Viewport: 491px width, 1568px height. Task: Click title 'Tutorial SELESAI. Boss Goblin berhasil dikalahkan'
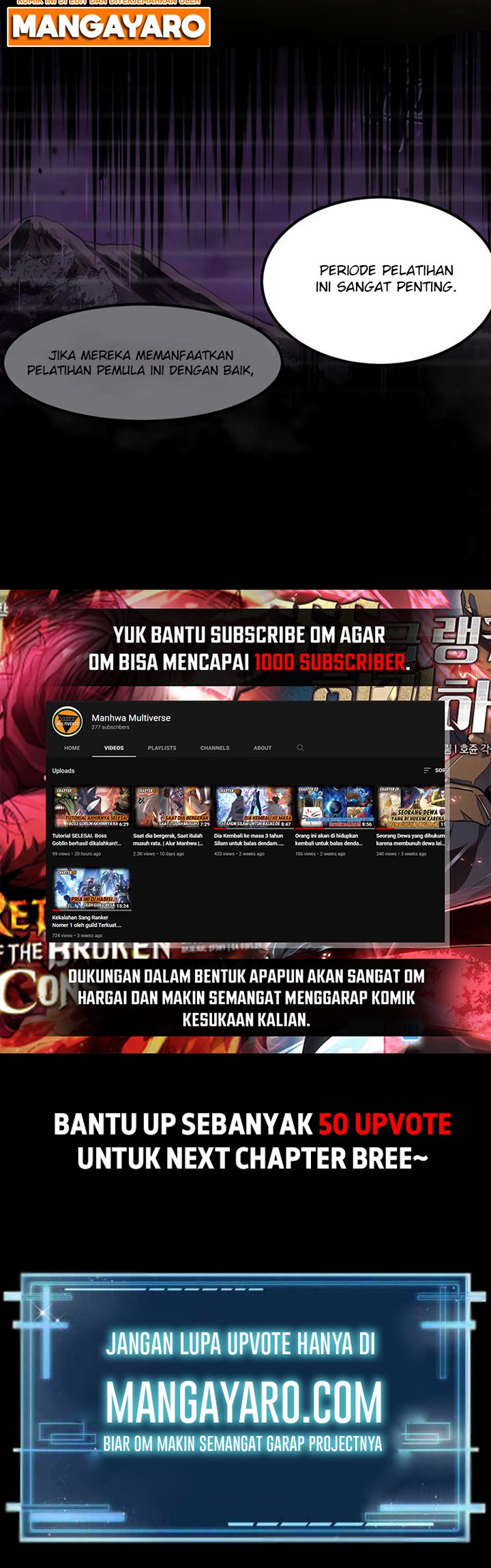(x=87, y=839)
